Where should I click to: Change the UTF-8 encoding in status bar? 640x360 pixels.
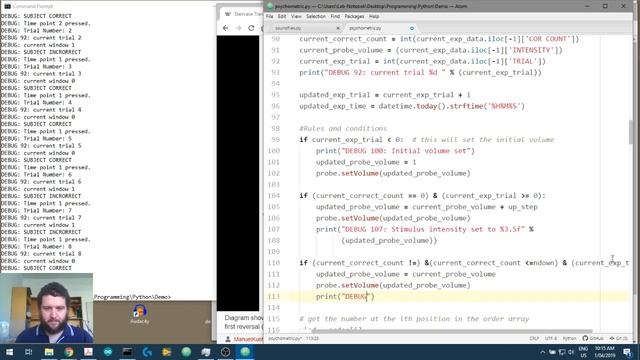(551, 338)
